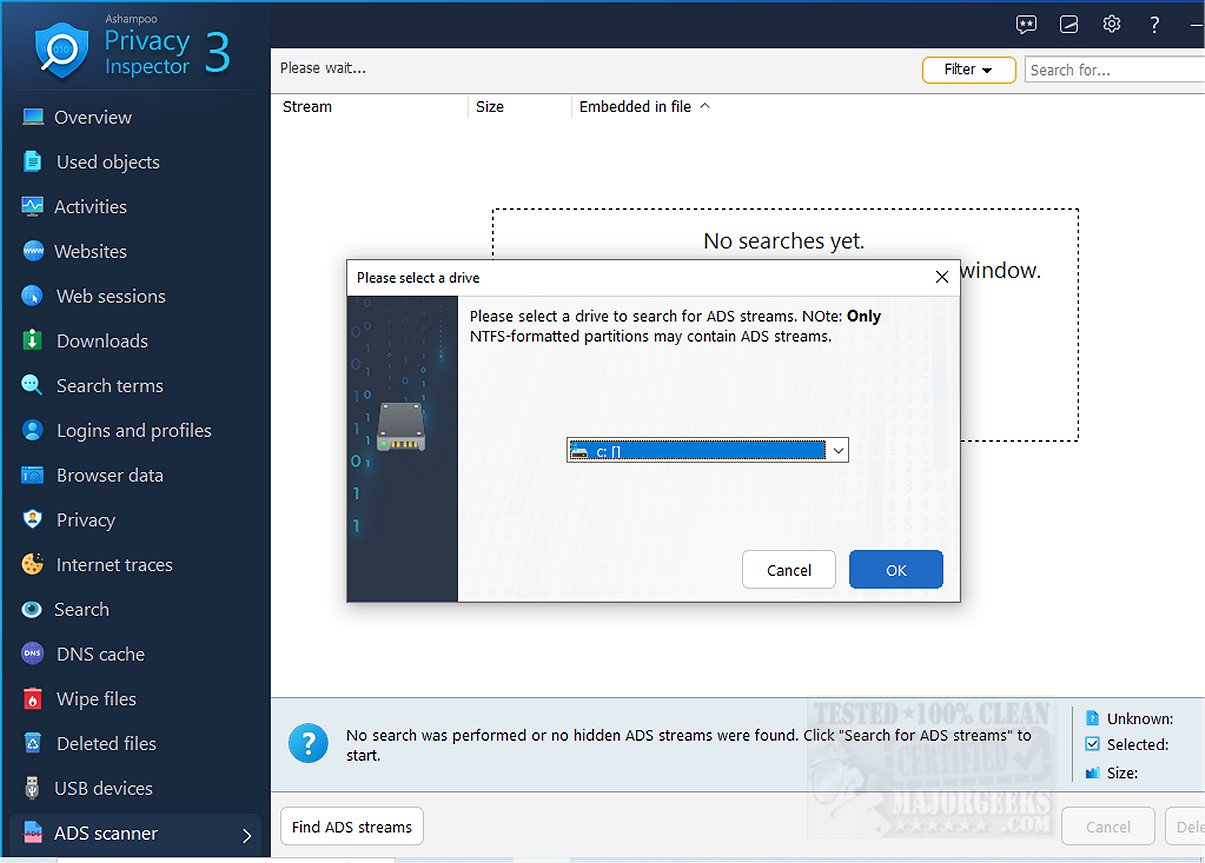1205x863 pixels.
Task: Open the Logins and profiles section
Action: click(134, 430)
